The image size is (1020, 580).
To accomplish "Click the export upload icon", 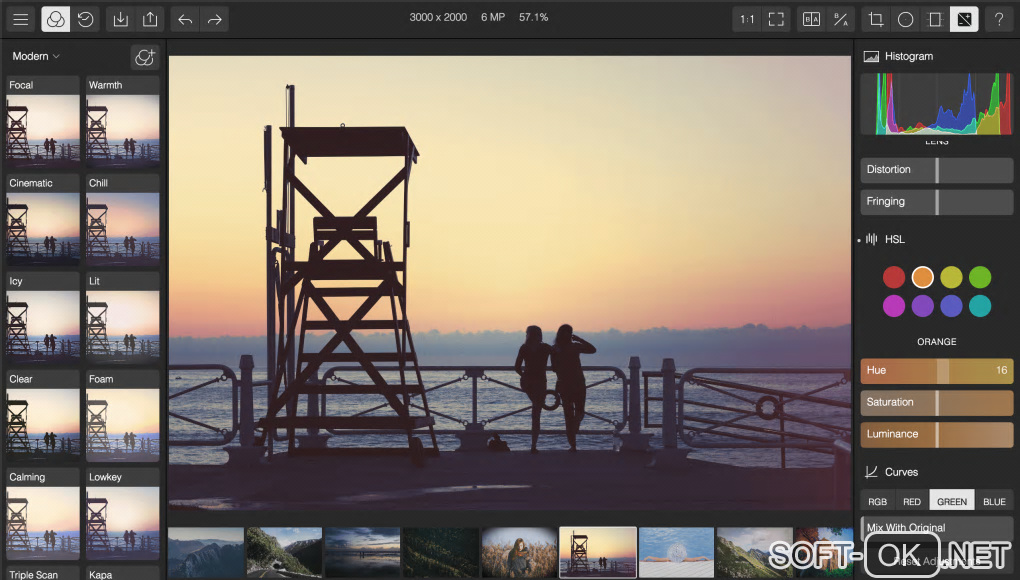I will 150,20.
